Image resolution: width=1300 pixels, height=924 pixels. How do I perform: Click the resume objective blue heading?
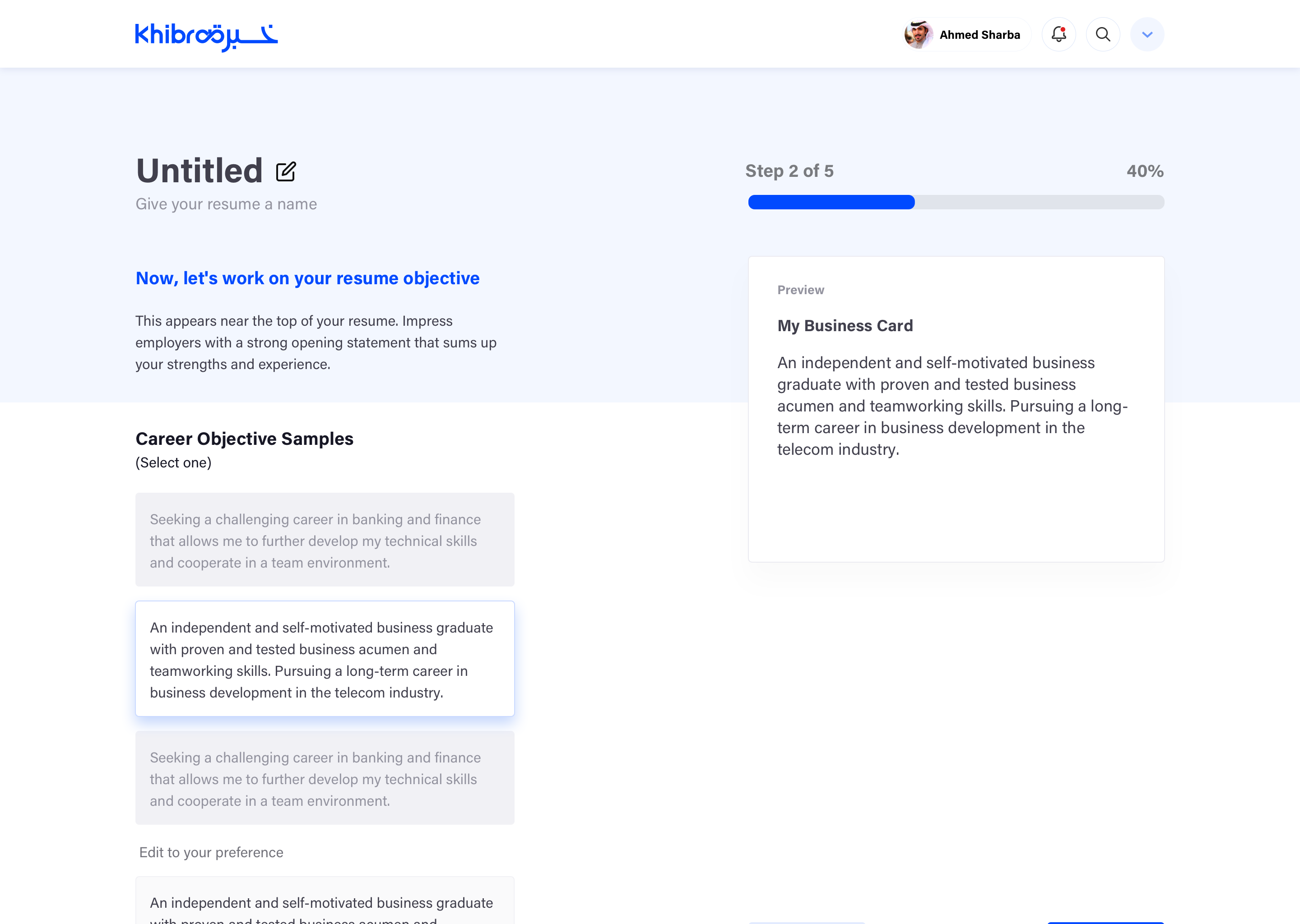pyautogui.click(x=307, y=278)
